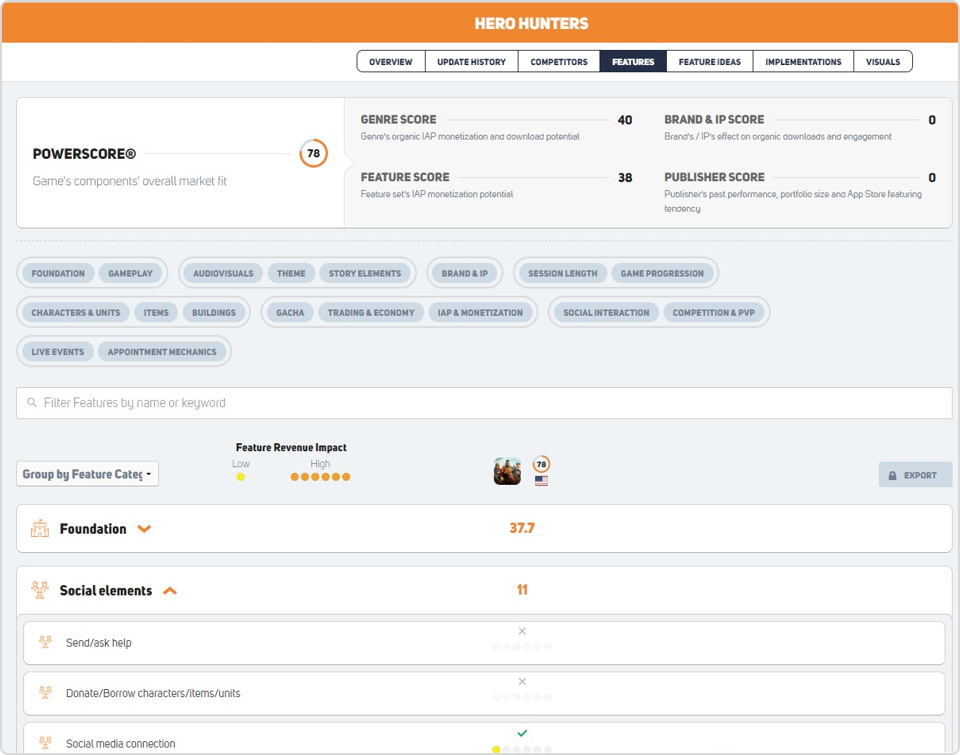This screenshot has width=960, height=755.
Task: Click the X mark on Donate/Borrow row
Action: tap(522, 682)
